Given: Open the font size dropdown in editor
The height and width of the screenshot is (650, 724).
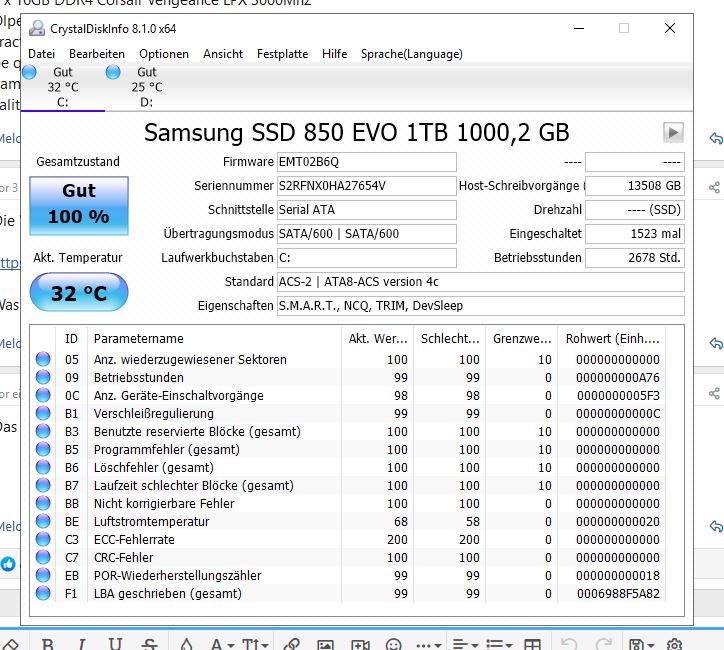Looking at the screenshot, I should 255,644.
